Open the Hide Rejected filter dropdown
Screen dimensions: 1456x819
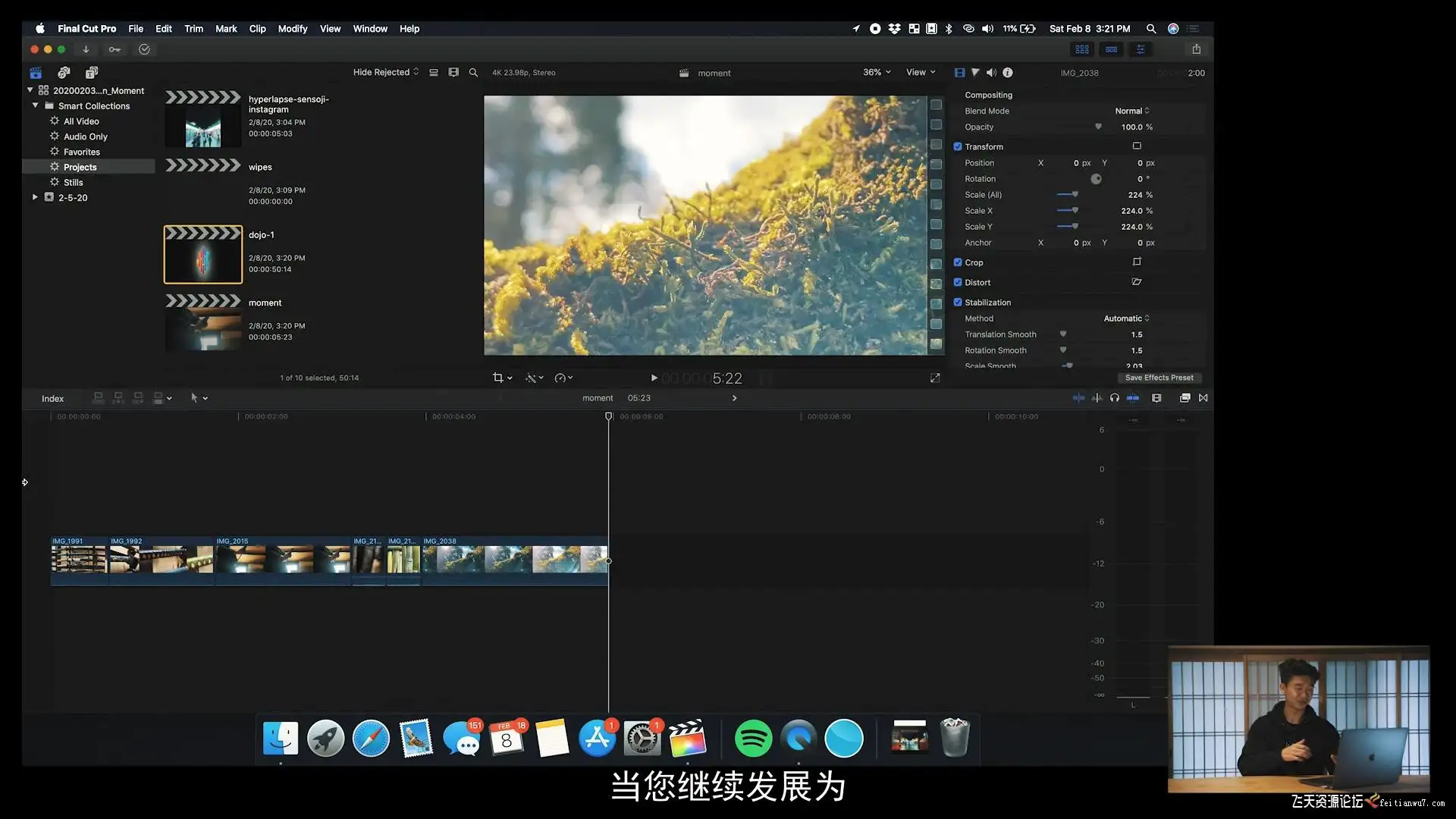click(x=385, y=72)
